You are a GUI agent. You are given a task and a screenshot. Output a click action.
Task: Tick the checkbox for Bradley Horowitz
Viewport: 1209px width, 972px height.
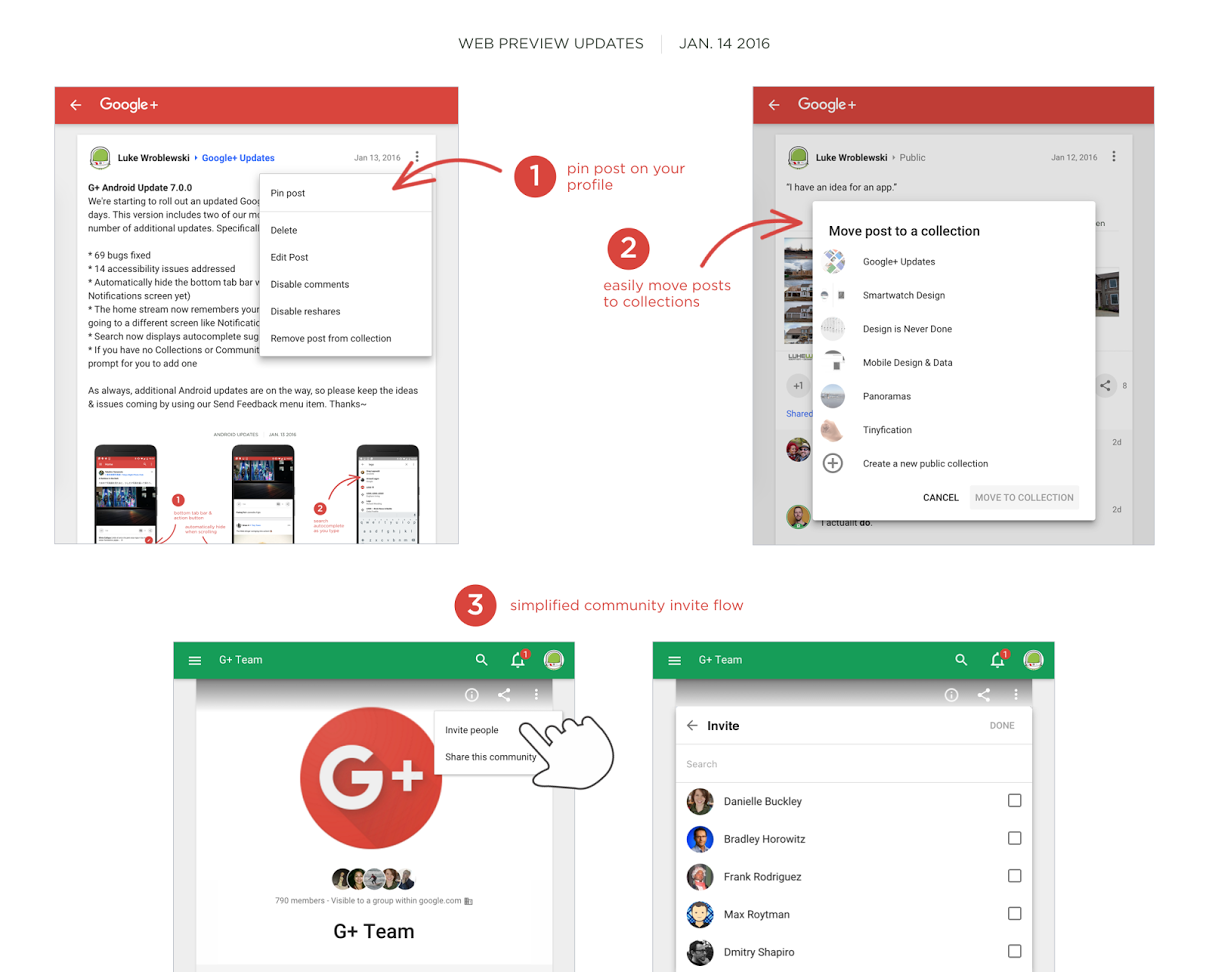(x=1014, y=838)
